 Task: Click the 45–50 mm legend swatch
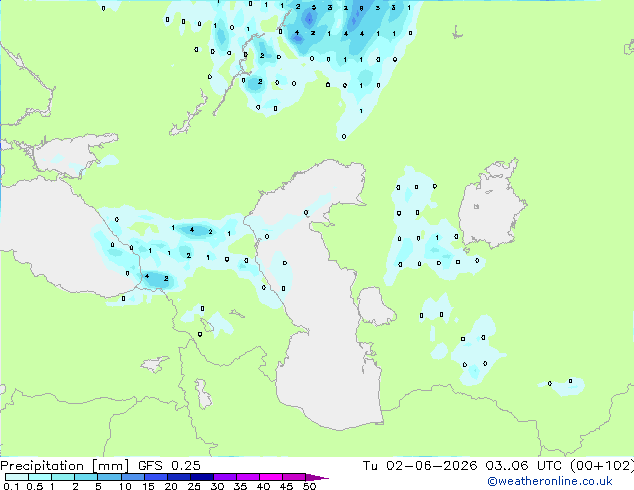294,477
